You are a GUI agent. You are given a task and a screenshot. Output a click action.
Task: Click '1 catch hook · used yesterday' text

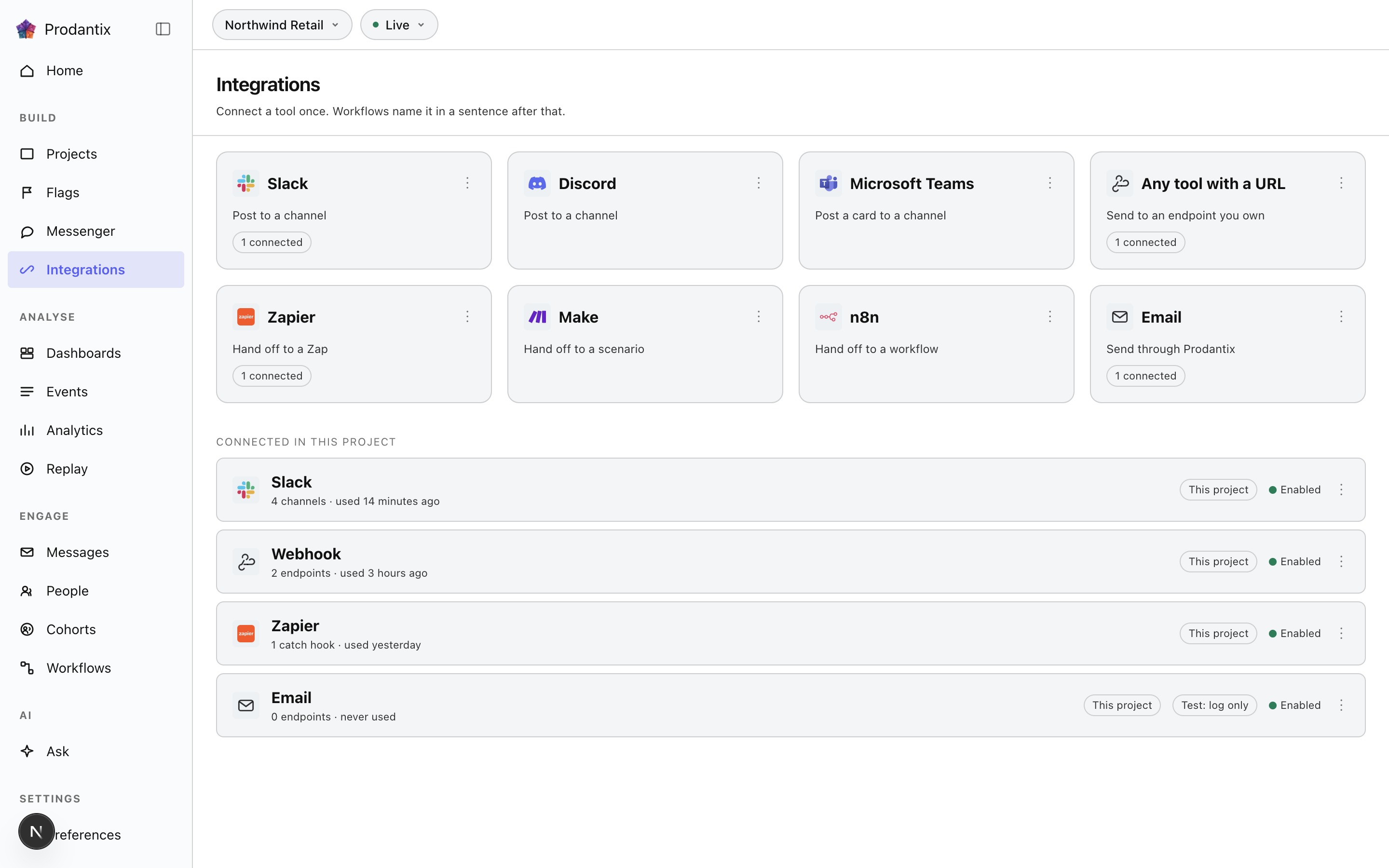(x=346, y=645)
